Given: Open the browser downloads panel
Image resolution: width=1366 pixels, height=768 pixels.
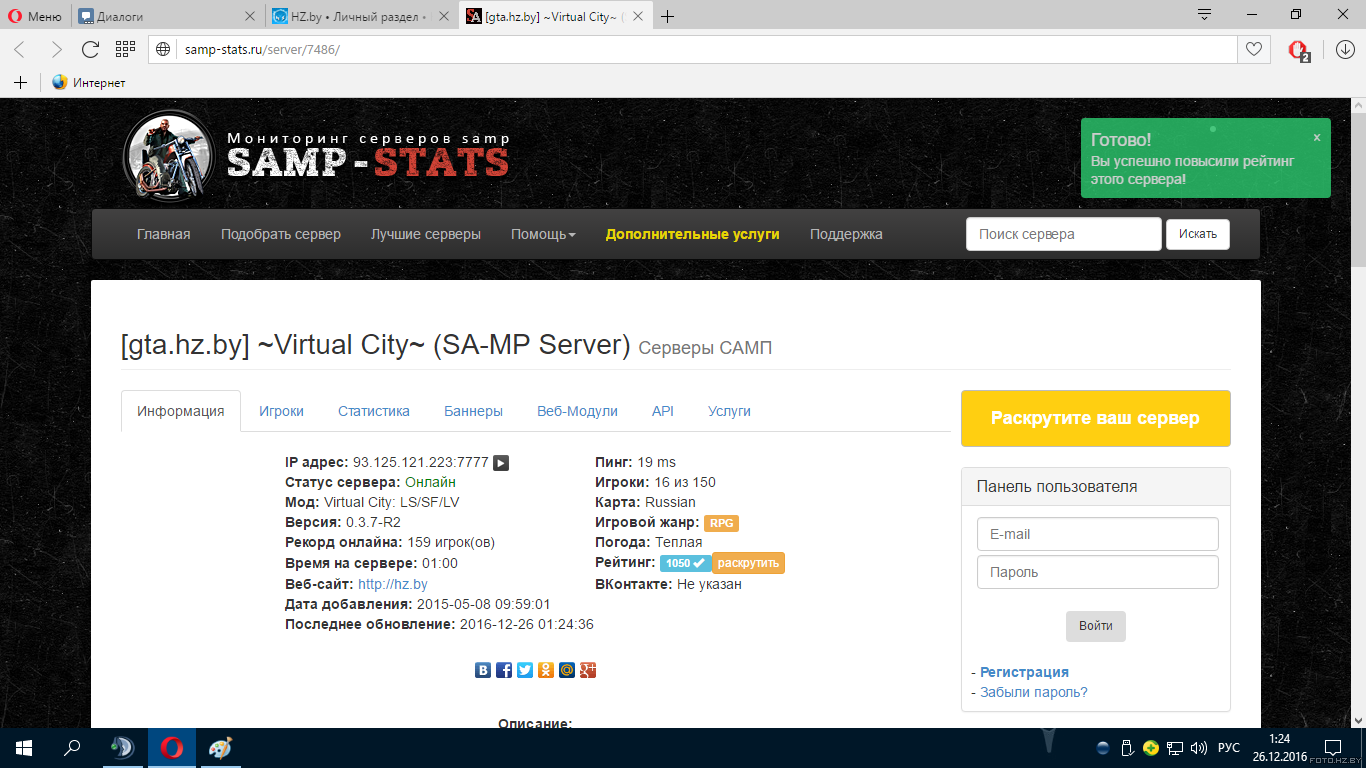Looking at the screenshot, I should click(x=1344, y=49).
